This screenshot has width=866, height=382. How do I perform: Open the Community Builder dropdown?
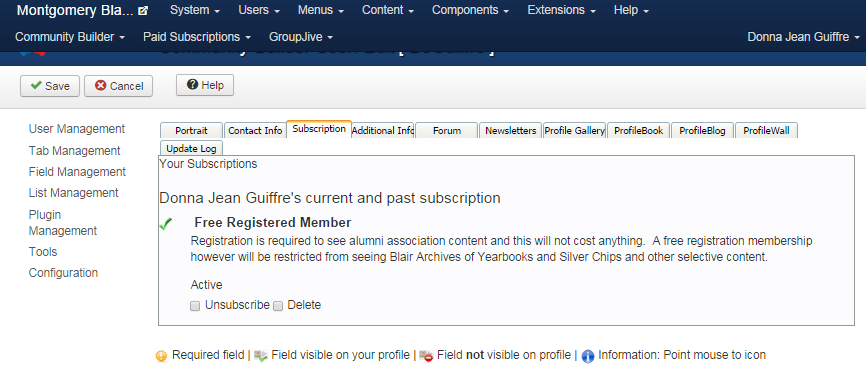pyautogui.click(x=70, y=37)
